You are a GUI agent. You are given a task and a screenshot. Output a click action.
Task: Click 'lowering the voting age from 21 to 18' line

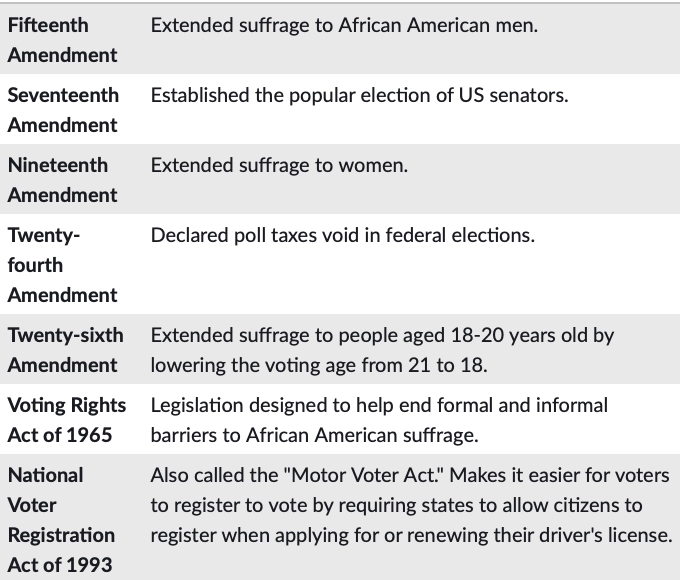tap(319, 365)
